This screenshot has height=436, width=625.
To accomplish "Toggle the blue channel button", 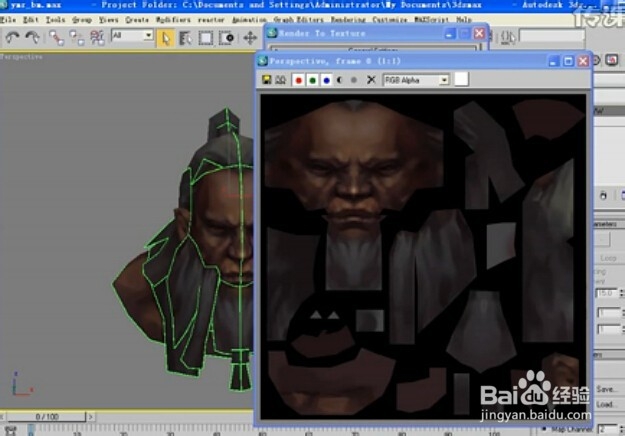I will [326, 80].
